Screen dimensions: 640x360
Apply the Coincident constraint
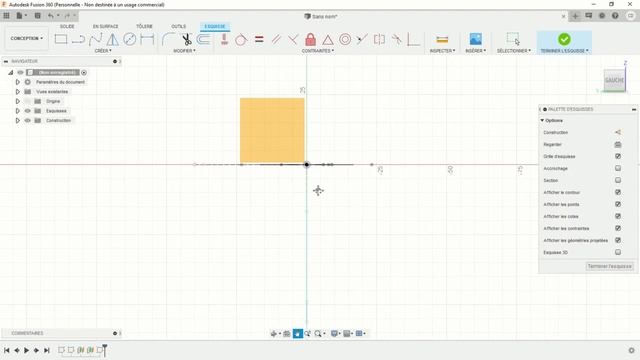(413, 39)
